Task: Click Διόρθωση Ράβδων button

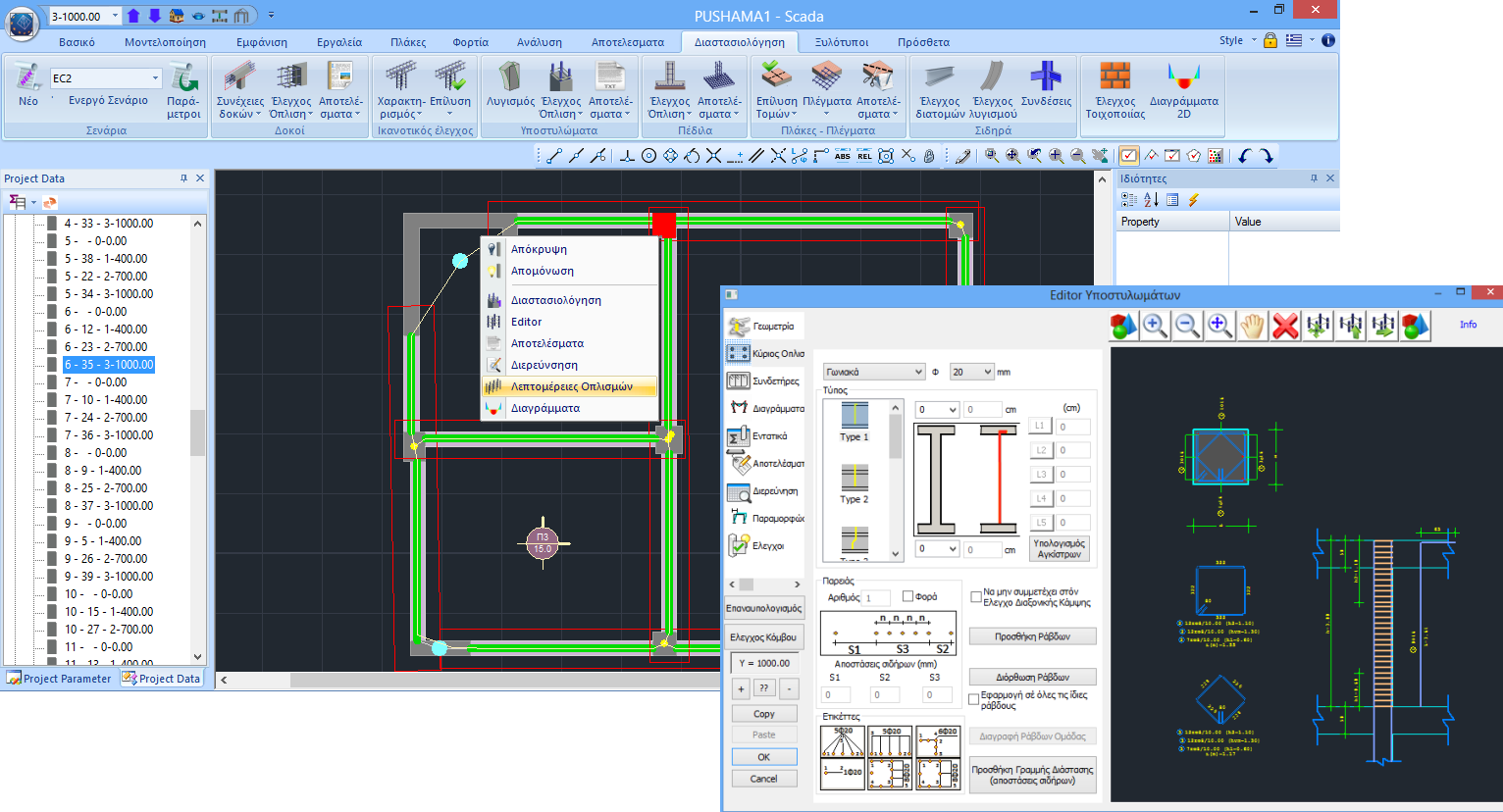Action: [x=1032, y=678]
